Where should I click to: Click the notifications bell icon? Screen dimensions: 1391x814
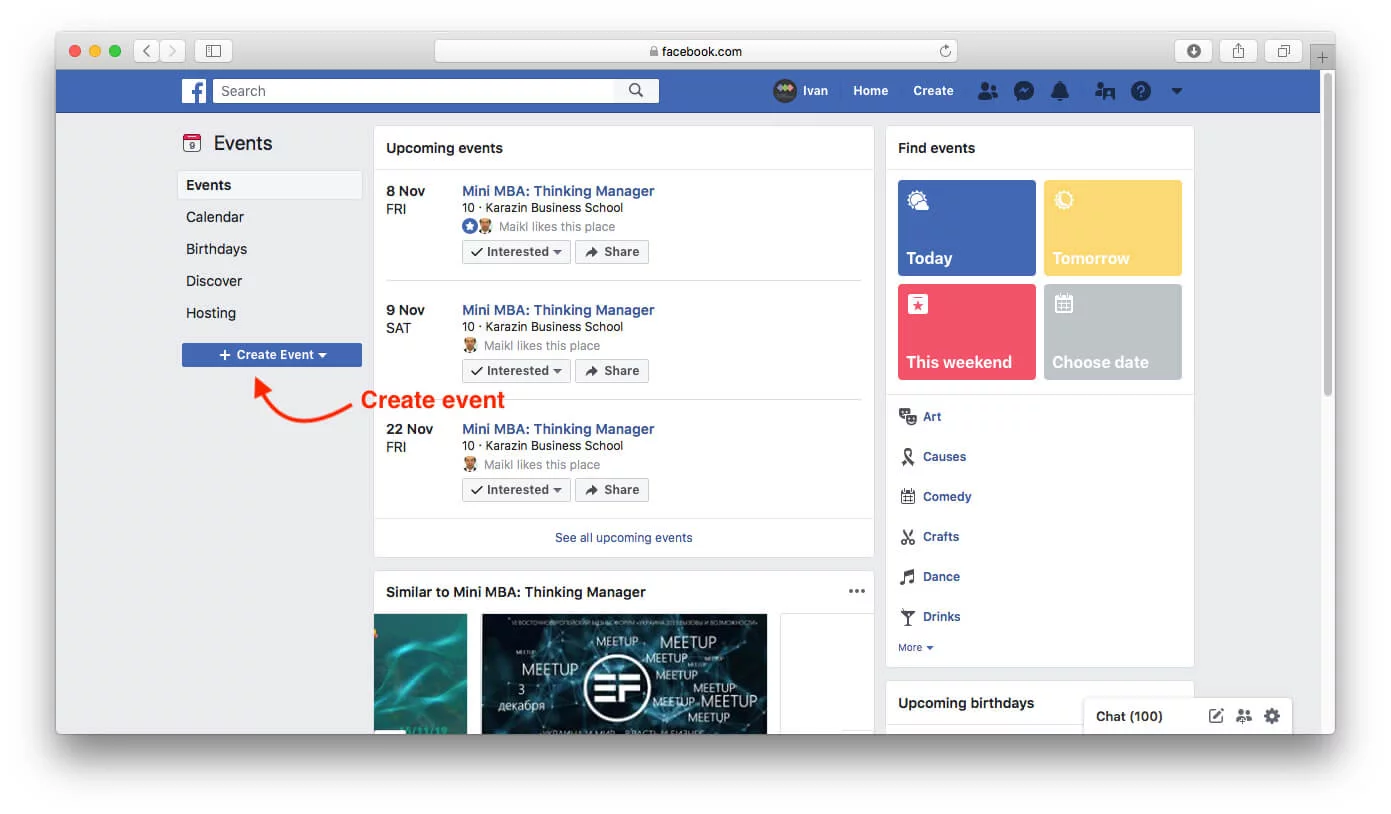click(1060, 91)
